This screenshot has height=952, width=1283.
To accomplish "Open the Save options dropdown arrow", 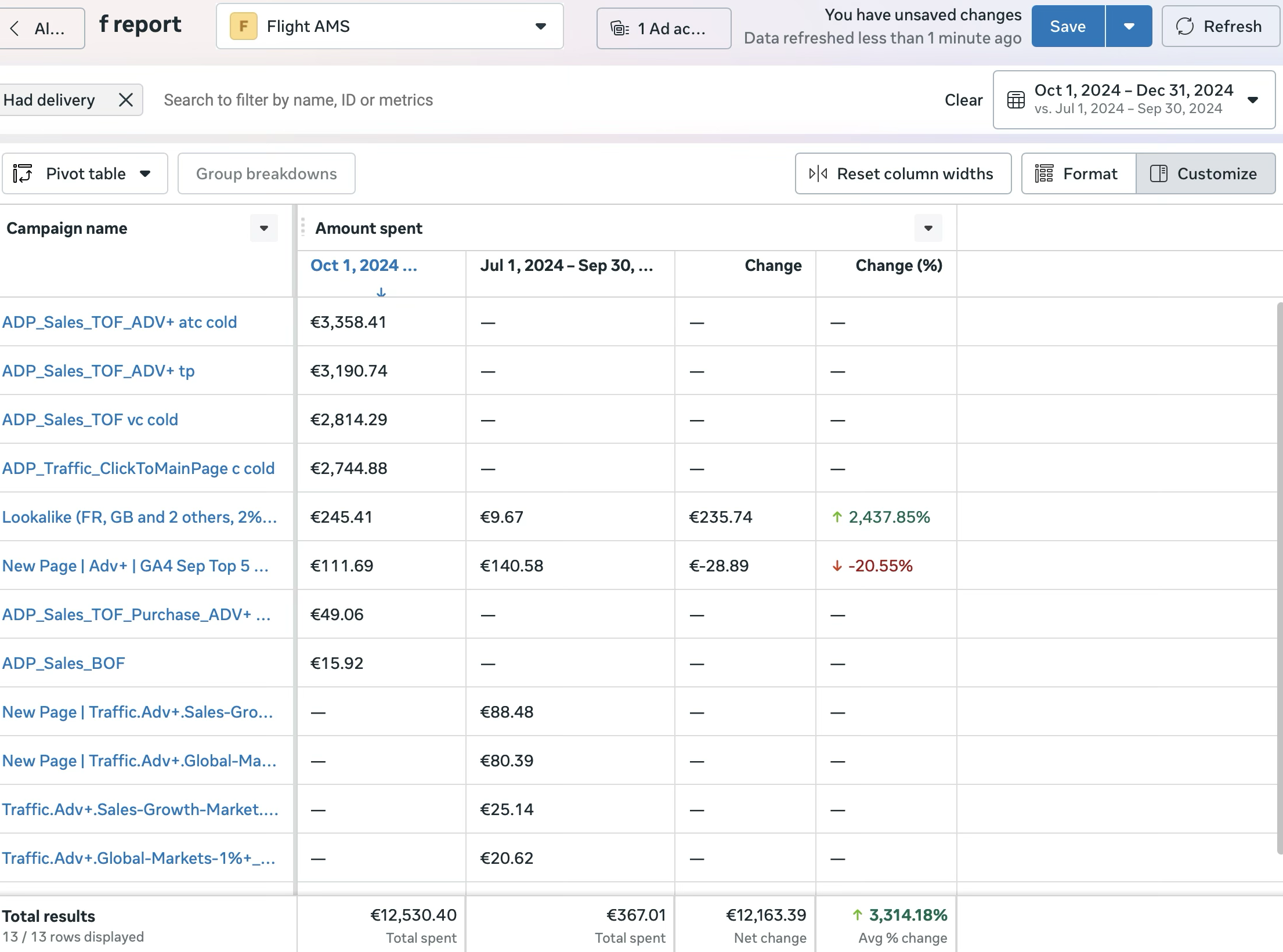I will 1129,26.
